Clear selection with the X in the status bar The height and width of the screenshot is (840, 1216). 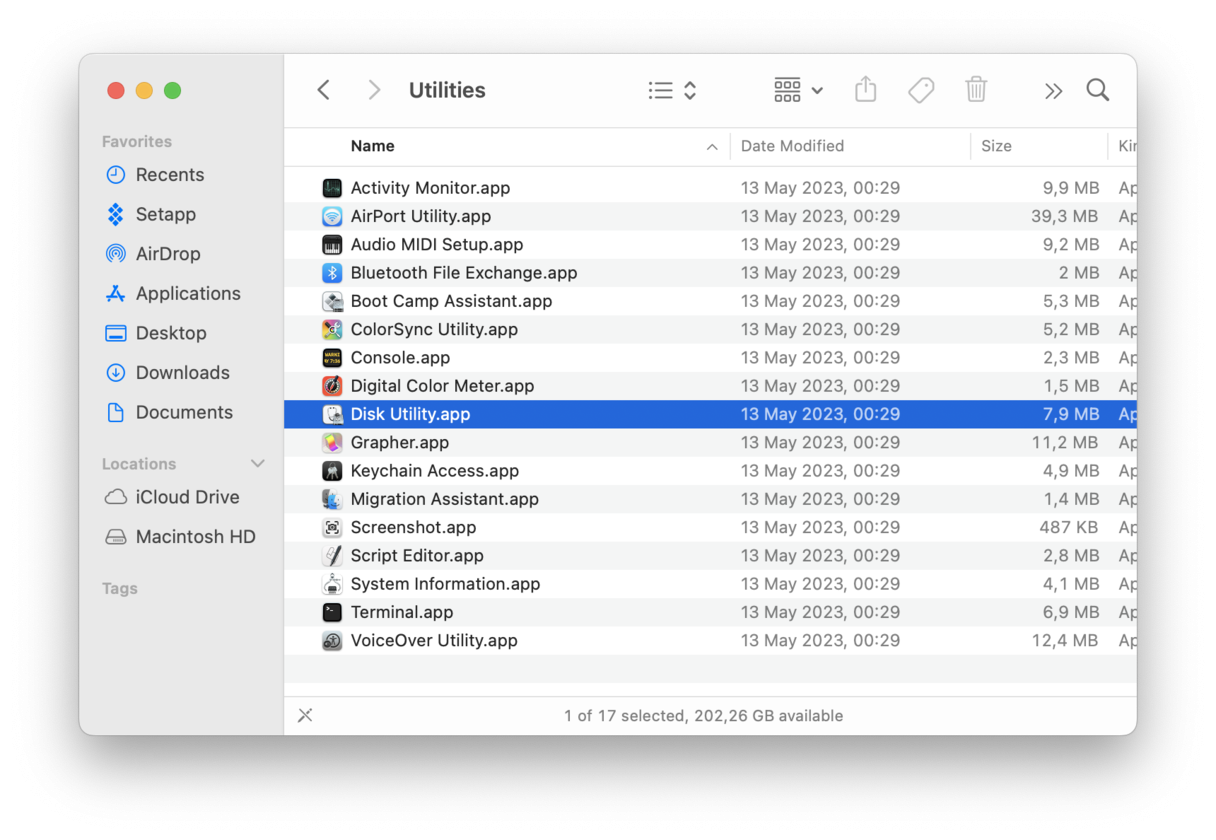tap(305, 715)
